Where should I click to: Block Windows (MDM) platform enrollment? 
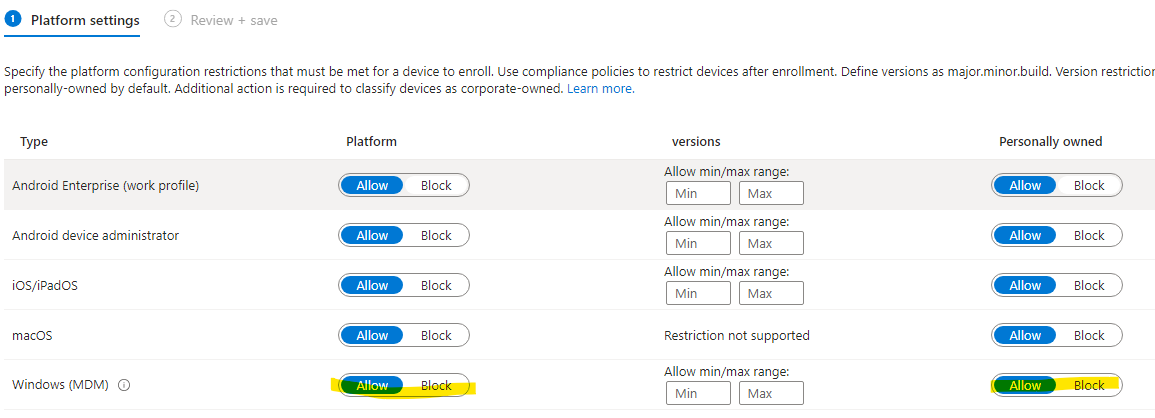pyautogui.click(x=435, y=386)
